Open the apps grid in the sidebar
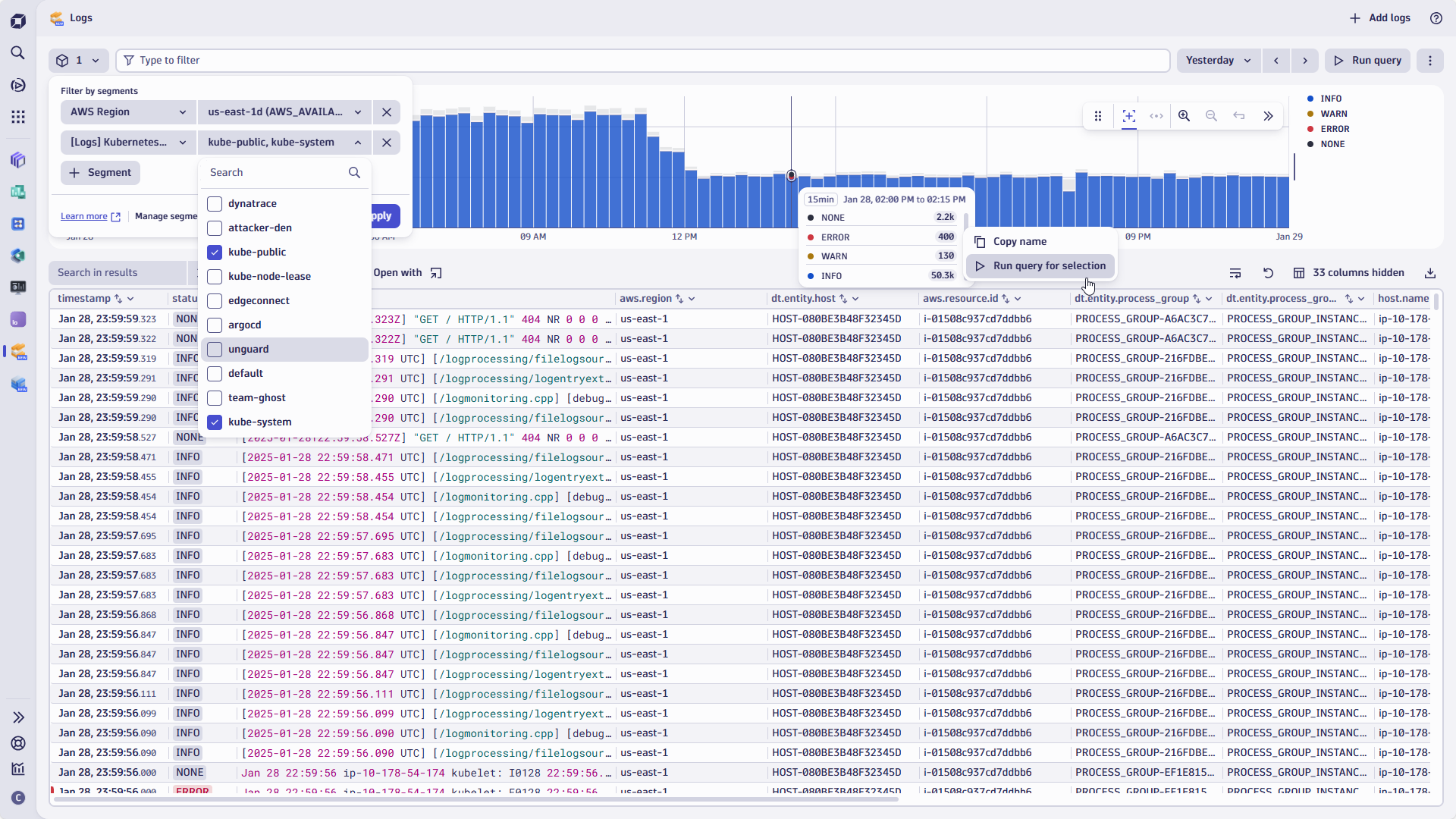Viewport: 1456px width, 819px height. pyautogui.click(x=18, y=116)
